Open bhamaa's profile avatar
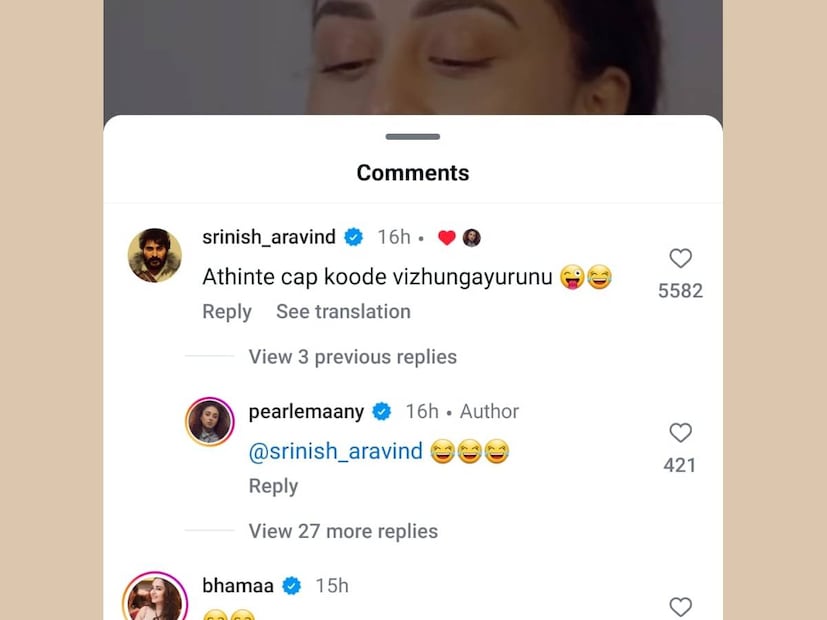The width and height of the screenshot is (827, 620). [x=155, y=598]
